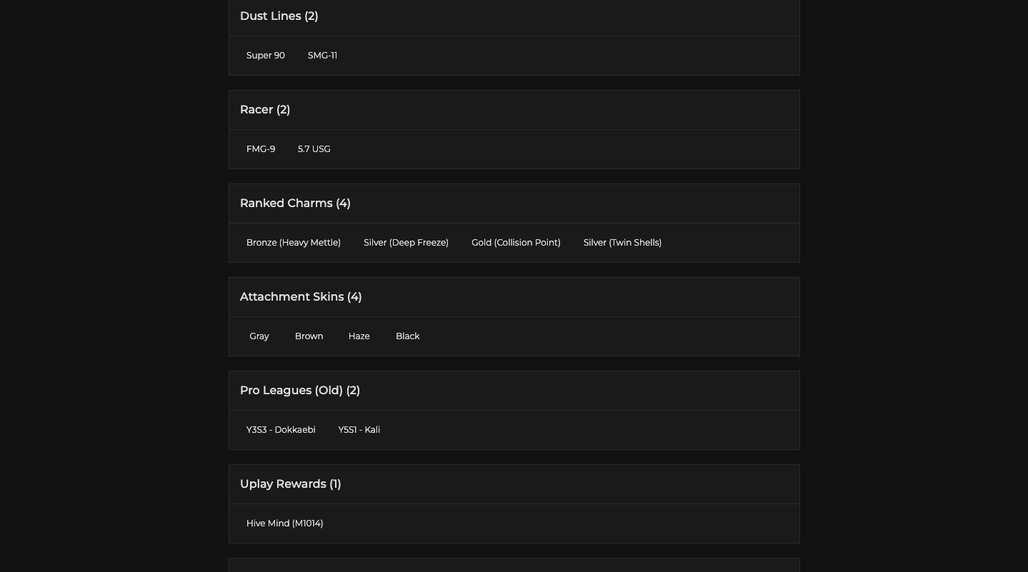
Task: Toggle the Attachment Skins (4) header
Action: 514,297
